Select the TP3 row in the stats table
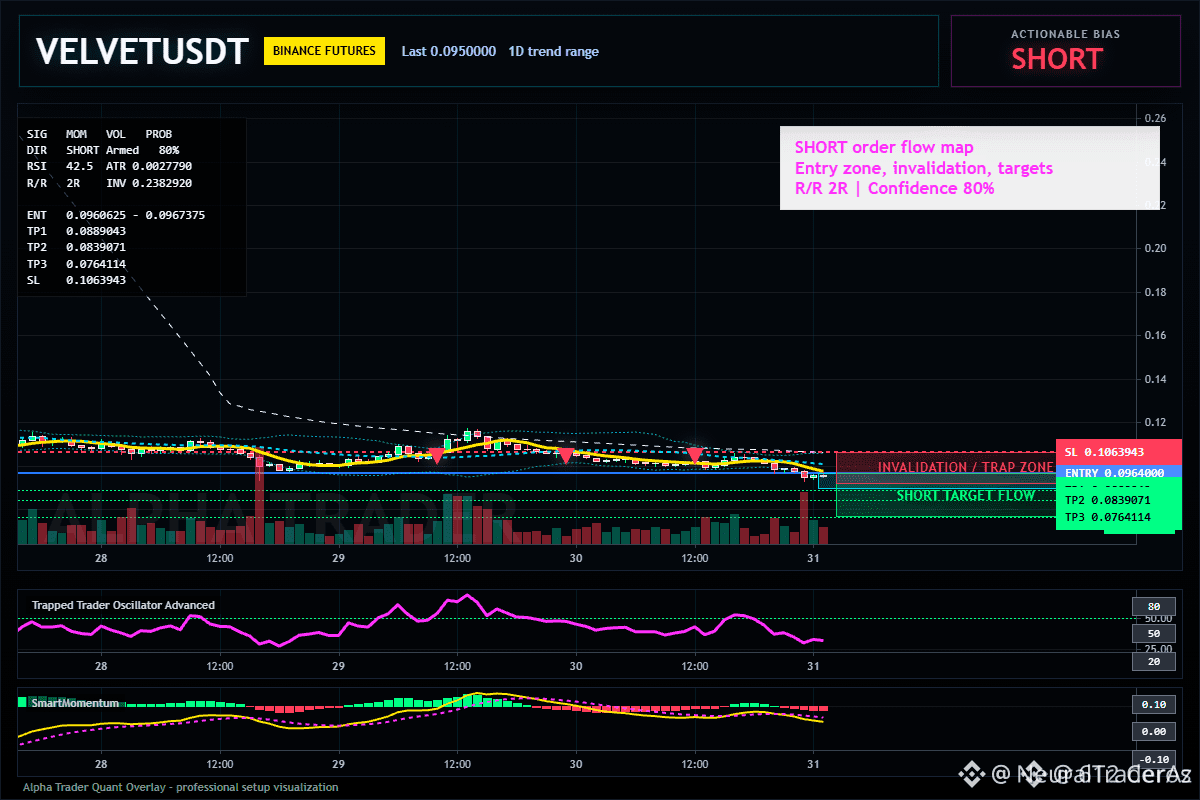Screen dimensions: 1200x800 76,264
